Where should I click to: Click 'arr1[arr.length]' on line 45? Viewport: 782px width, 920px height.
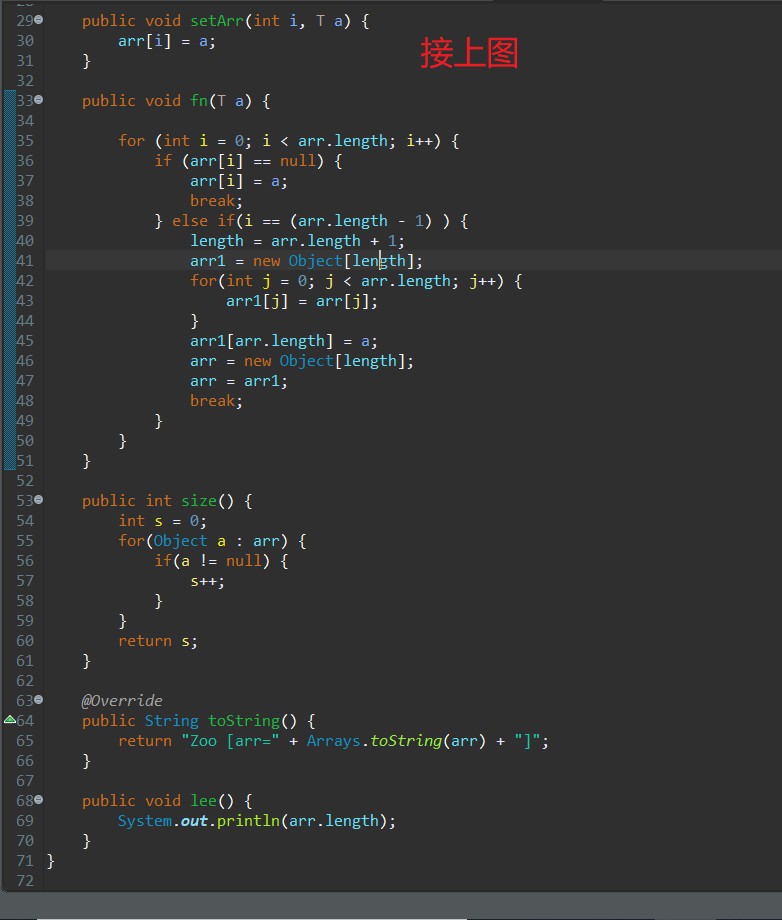pyautogui.click(x=262, y=341)
